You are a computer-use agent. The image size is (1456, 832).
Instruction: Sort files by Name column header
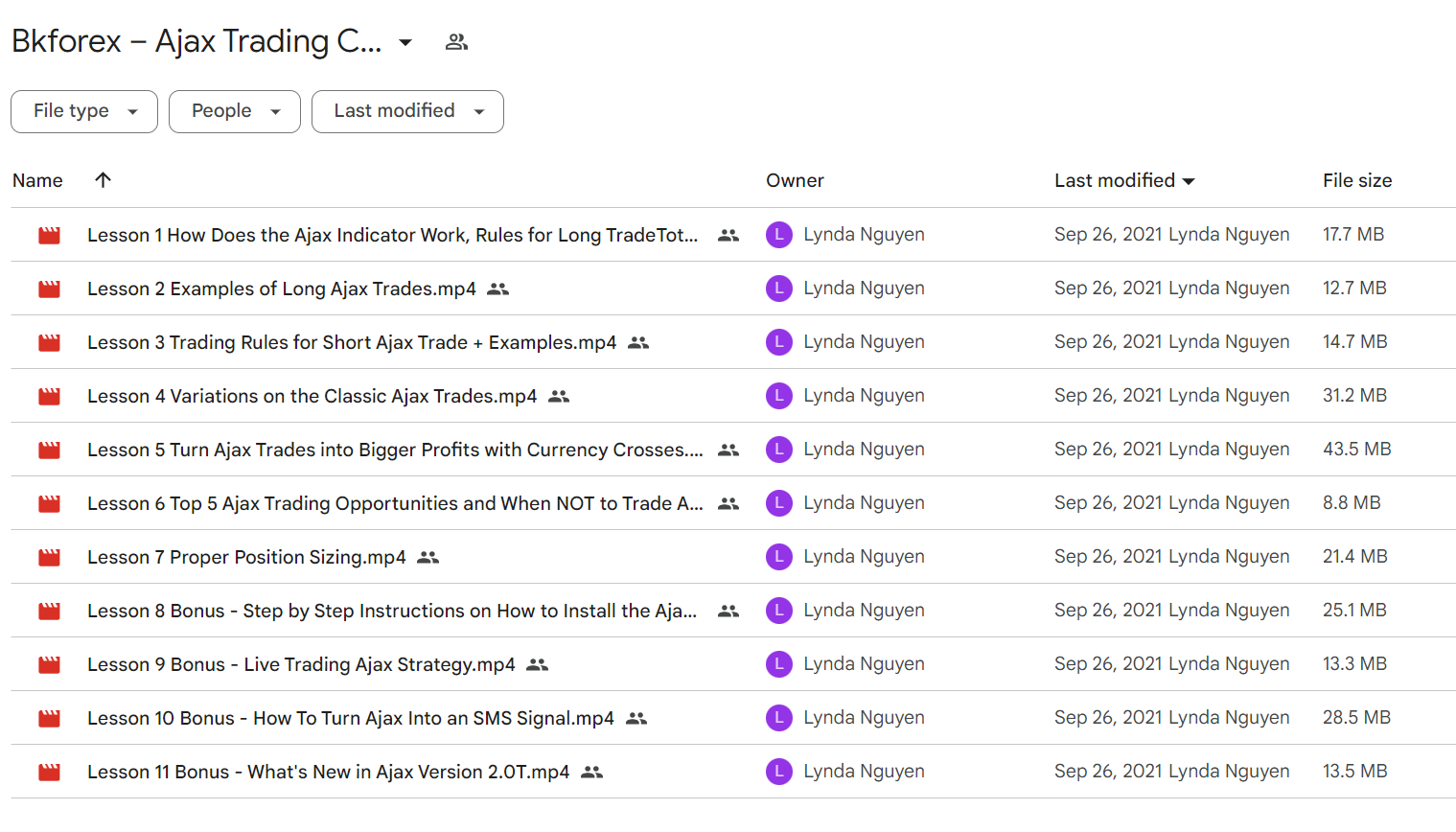click(x=37, y=180)
